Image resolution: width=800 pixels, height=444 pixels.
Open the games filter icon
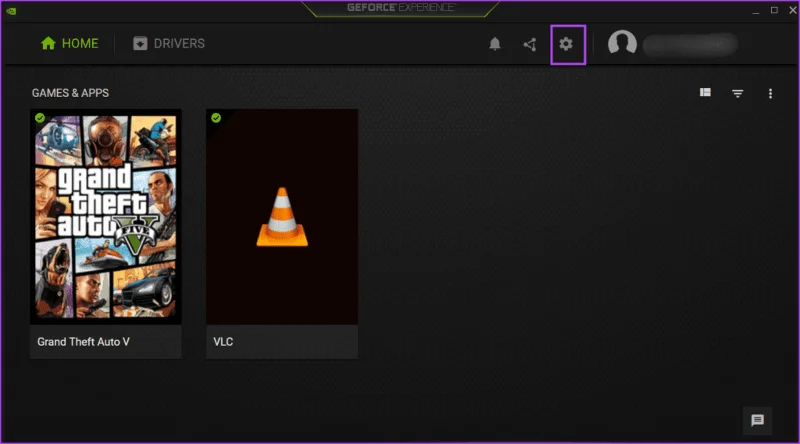[737, 93]
